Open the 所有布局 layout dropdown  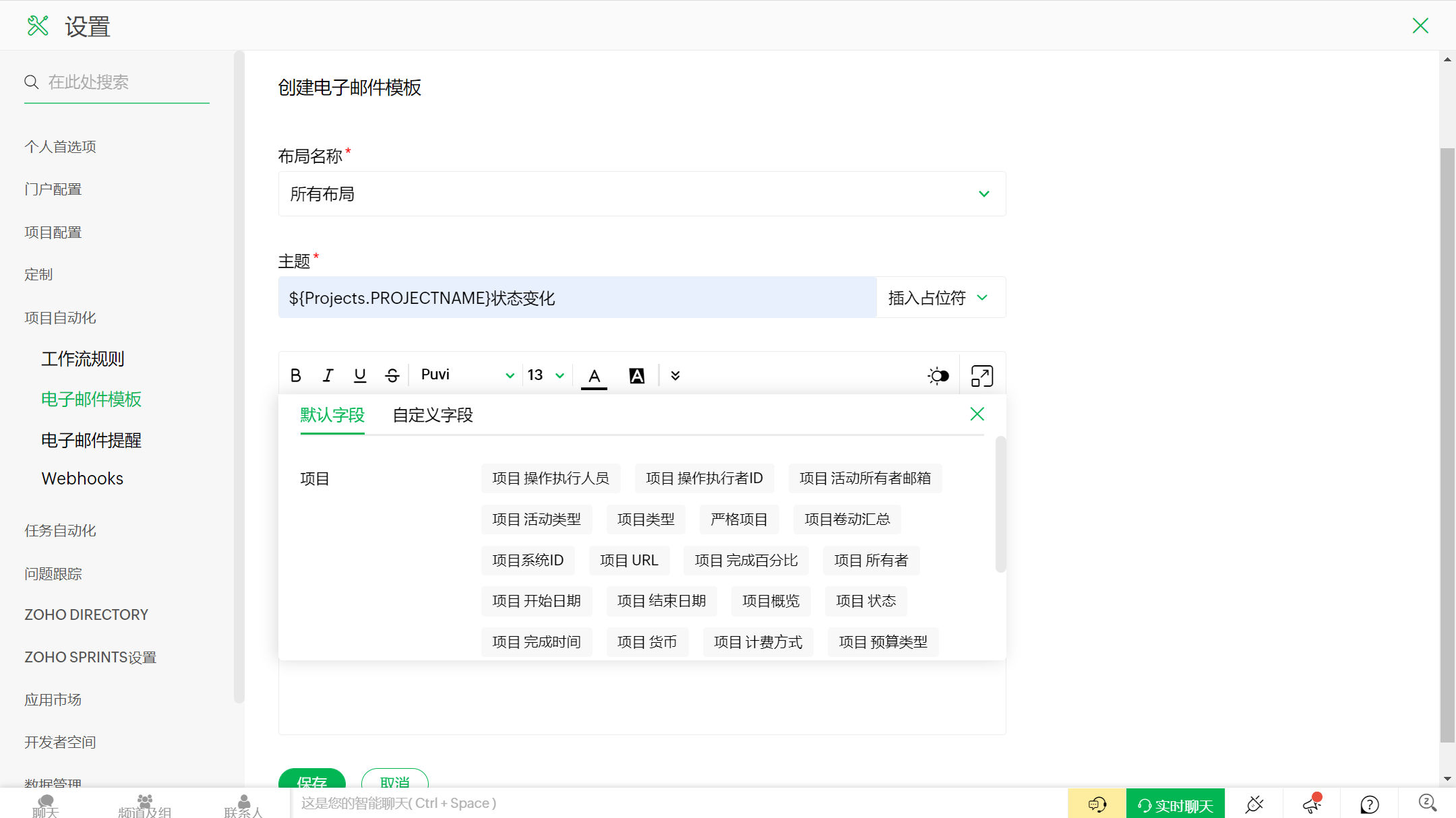[642, 194]
